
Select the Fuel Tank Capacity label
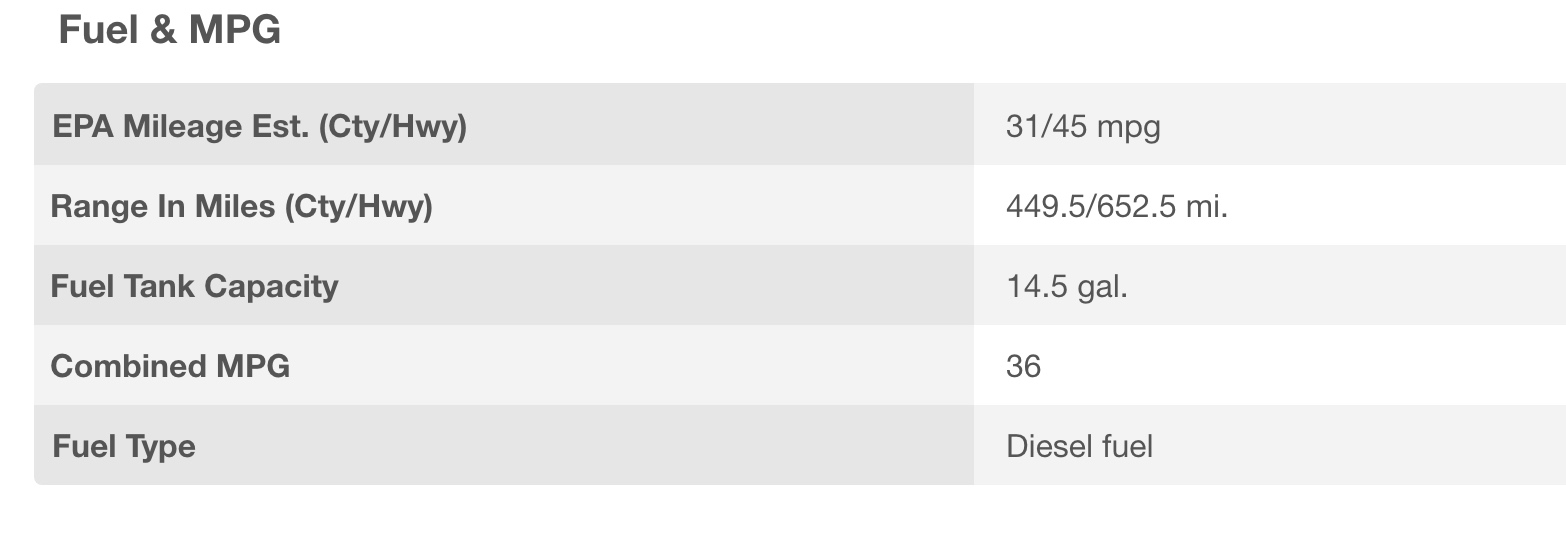pos(194,287)
